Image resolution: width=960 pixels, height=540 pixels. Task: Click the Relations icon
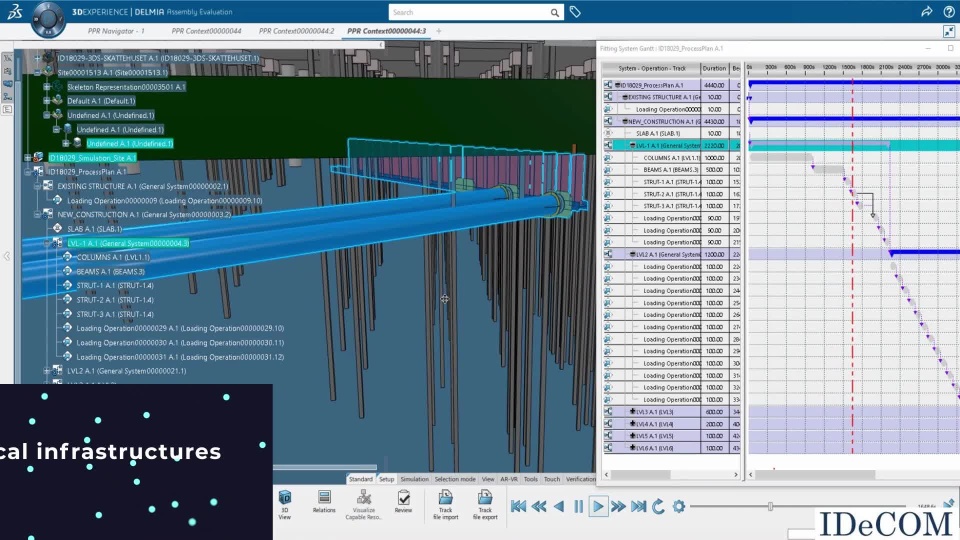(x=324, y=498)
